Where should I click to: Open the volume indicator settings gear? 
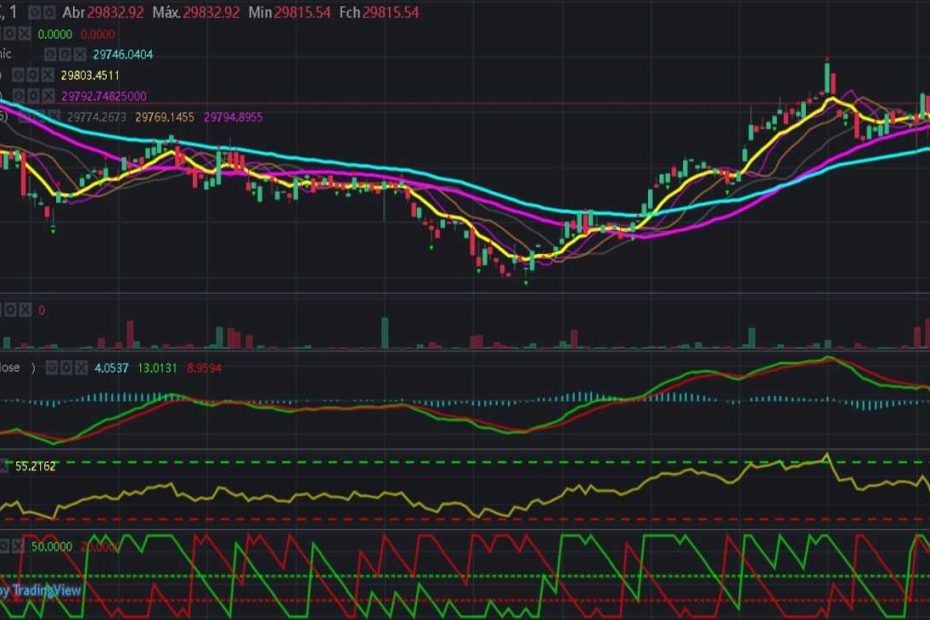pyautogui.click(x=8, y=310)
